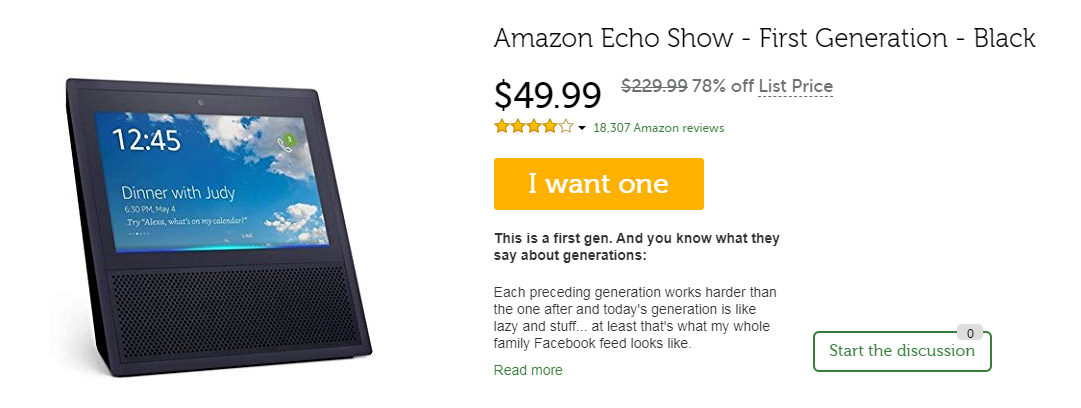Click the third gold rating star
The image size is (1081, 408).
(534, 126)
